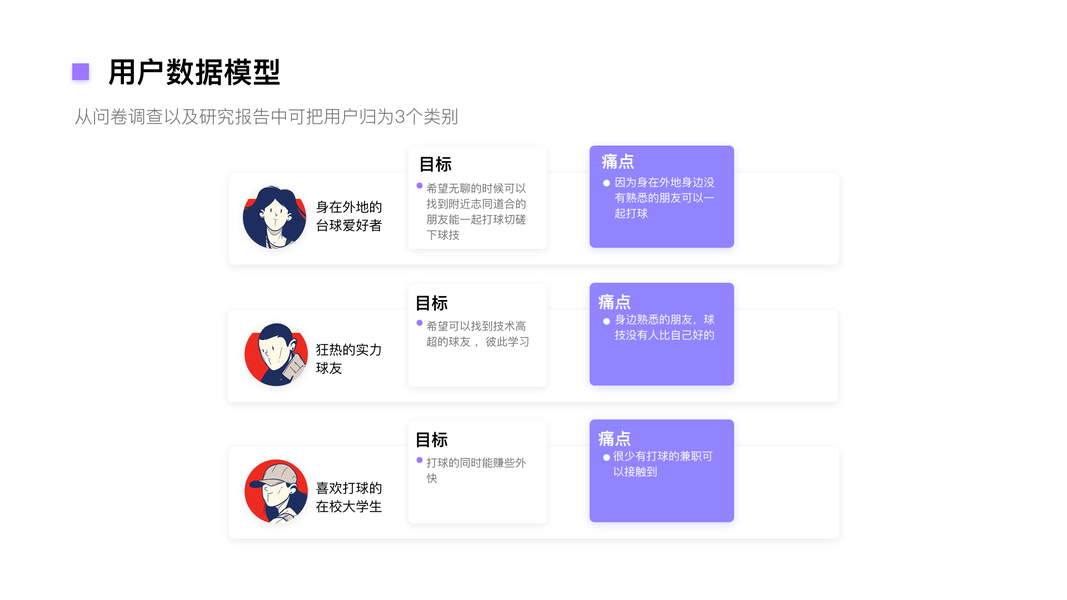
Task: Select the pain point text 身边熟悉的朋友，球技没有人比自己好的
Action: 664,327
